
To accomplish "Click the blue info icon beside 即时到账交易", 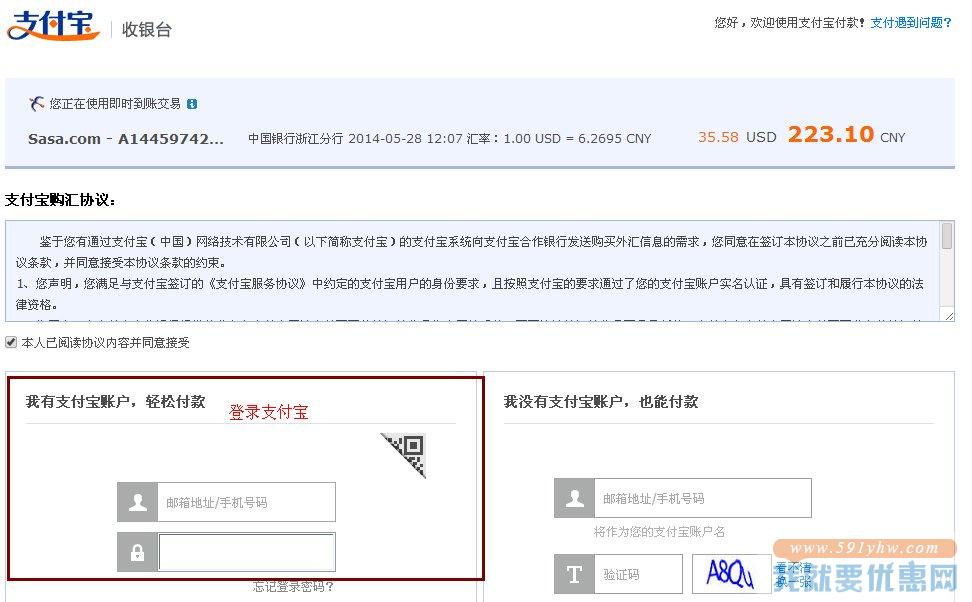I will (192, 104).
